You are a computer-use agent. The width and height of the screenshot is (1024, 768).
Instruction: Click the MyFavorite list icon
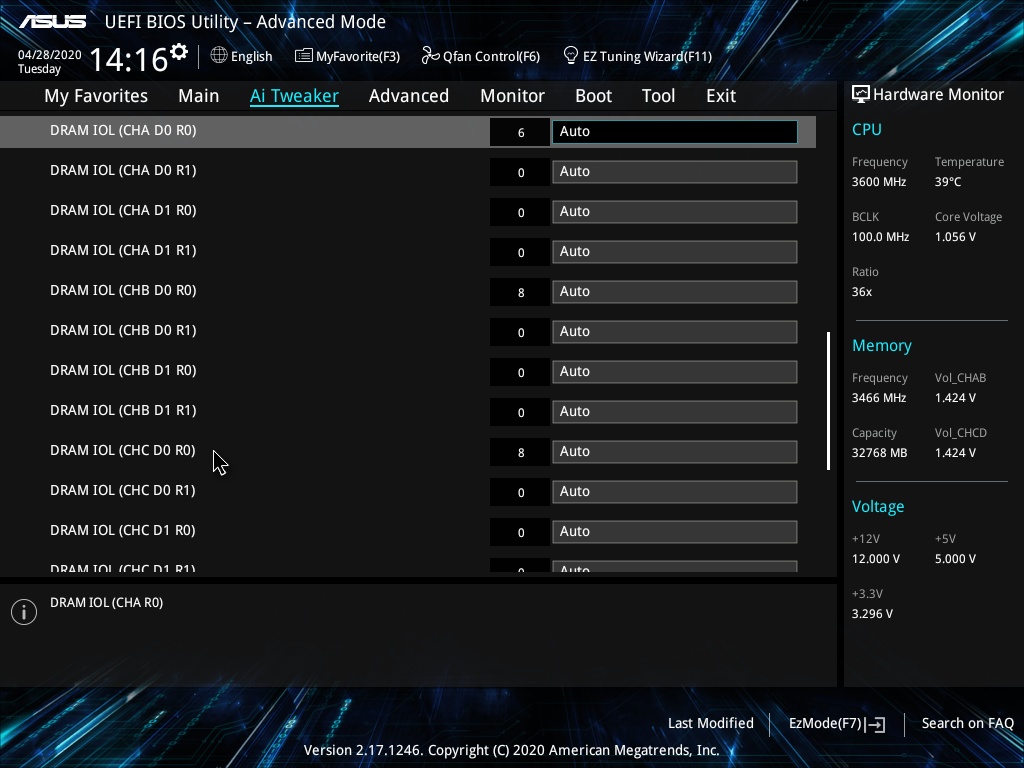coord(304,56)
